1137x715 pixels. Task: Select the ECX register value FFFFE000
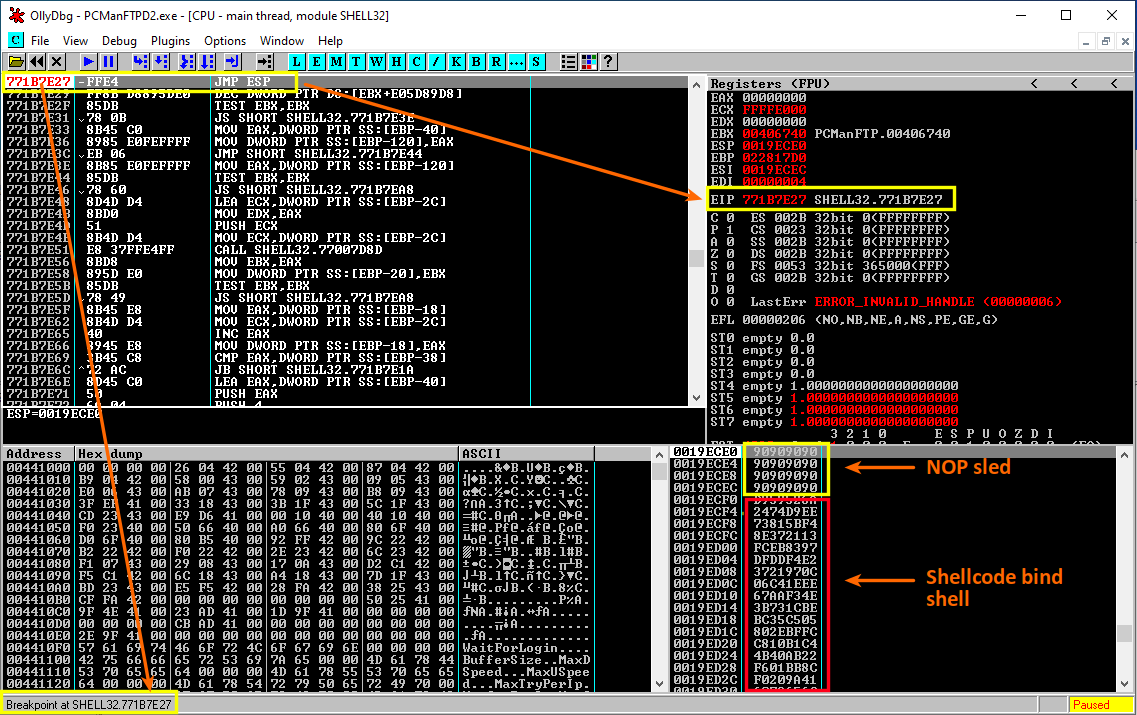(774, 109)
